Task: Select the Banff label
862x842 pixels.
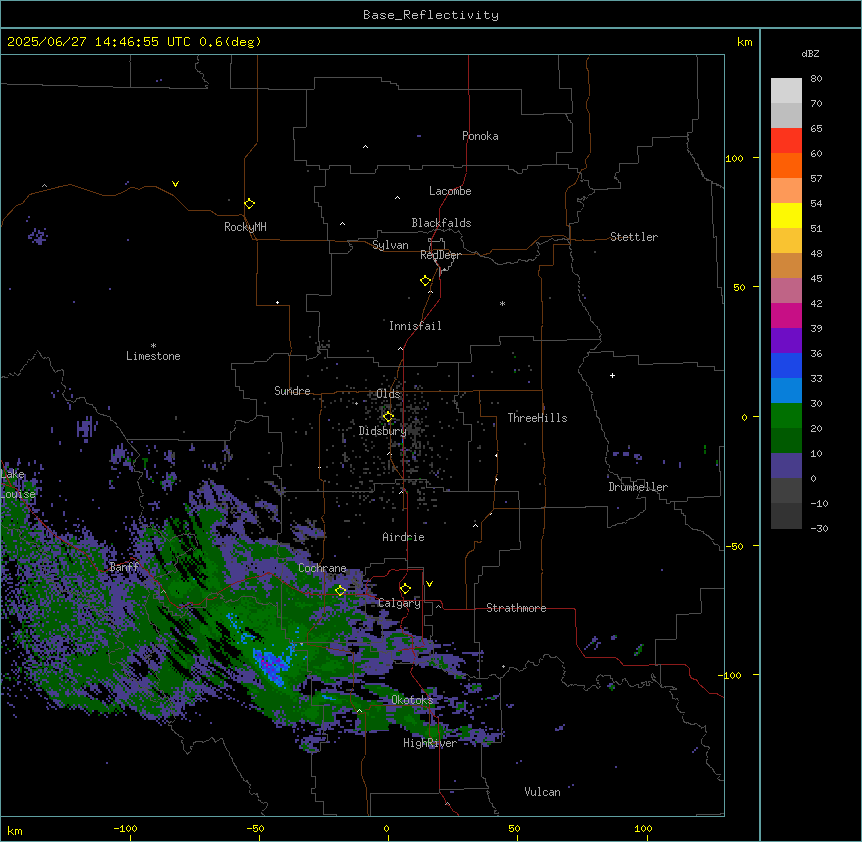Action: coord(124,567)
